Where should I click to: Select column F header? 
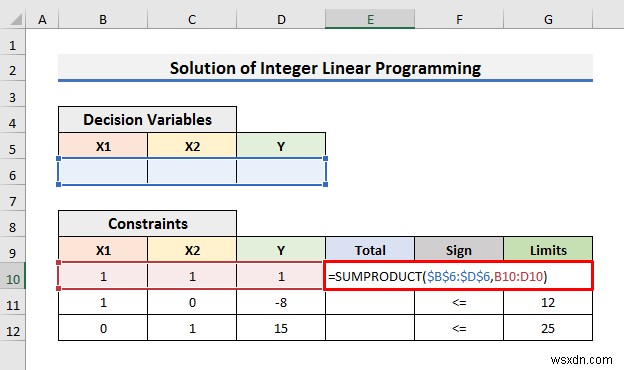pyautogui.click(x=459, y=19)
